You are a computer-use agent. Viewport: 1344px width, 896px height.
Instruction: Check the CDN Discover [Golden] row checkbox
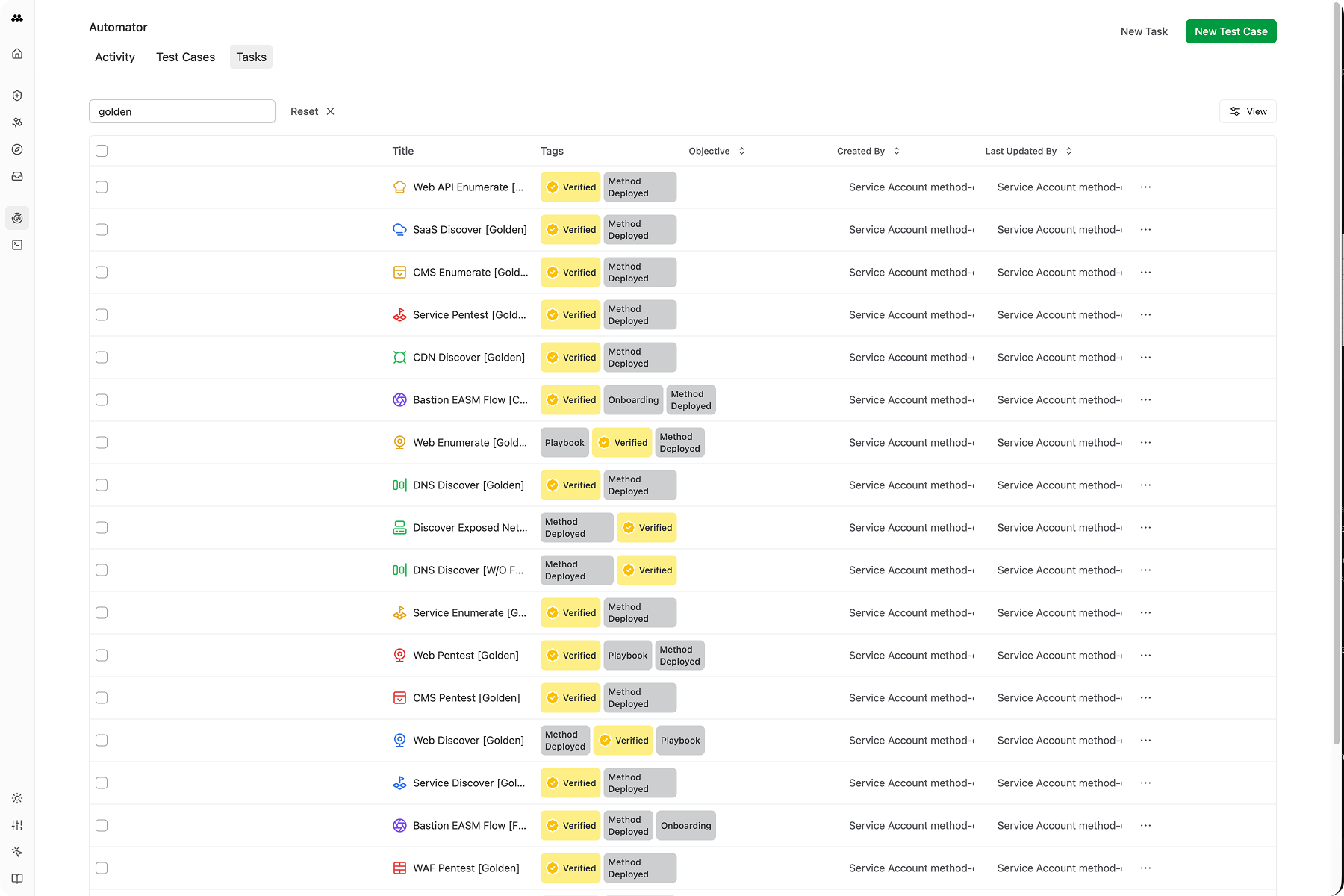point(102,358)
